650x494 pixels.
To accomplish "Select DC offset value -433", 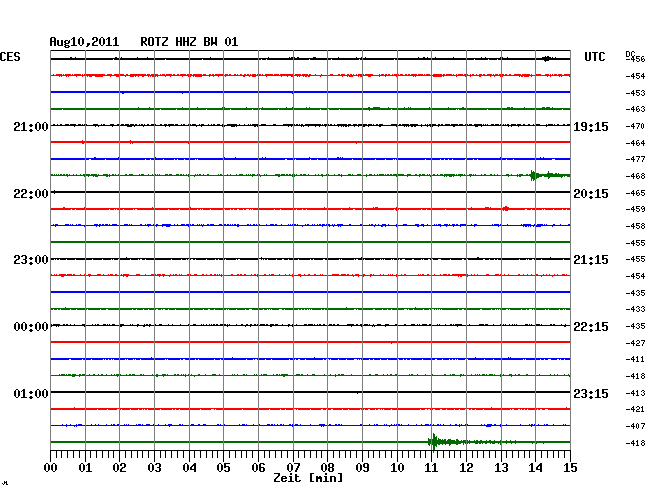I will 635,310.
